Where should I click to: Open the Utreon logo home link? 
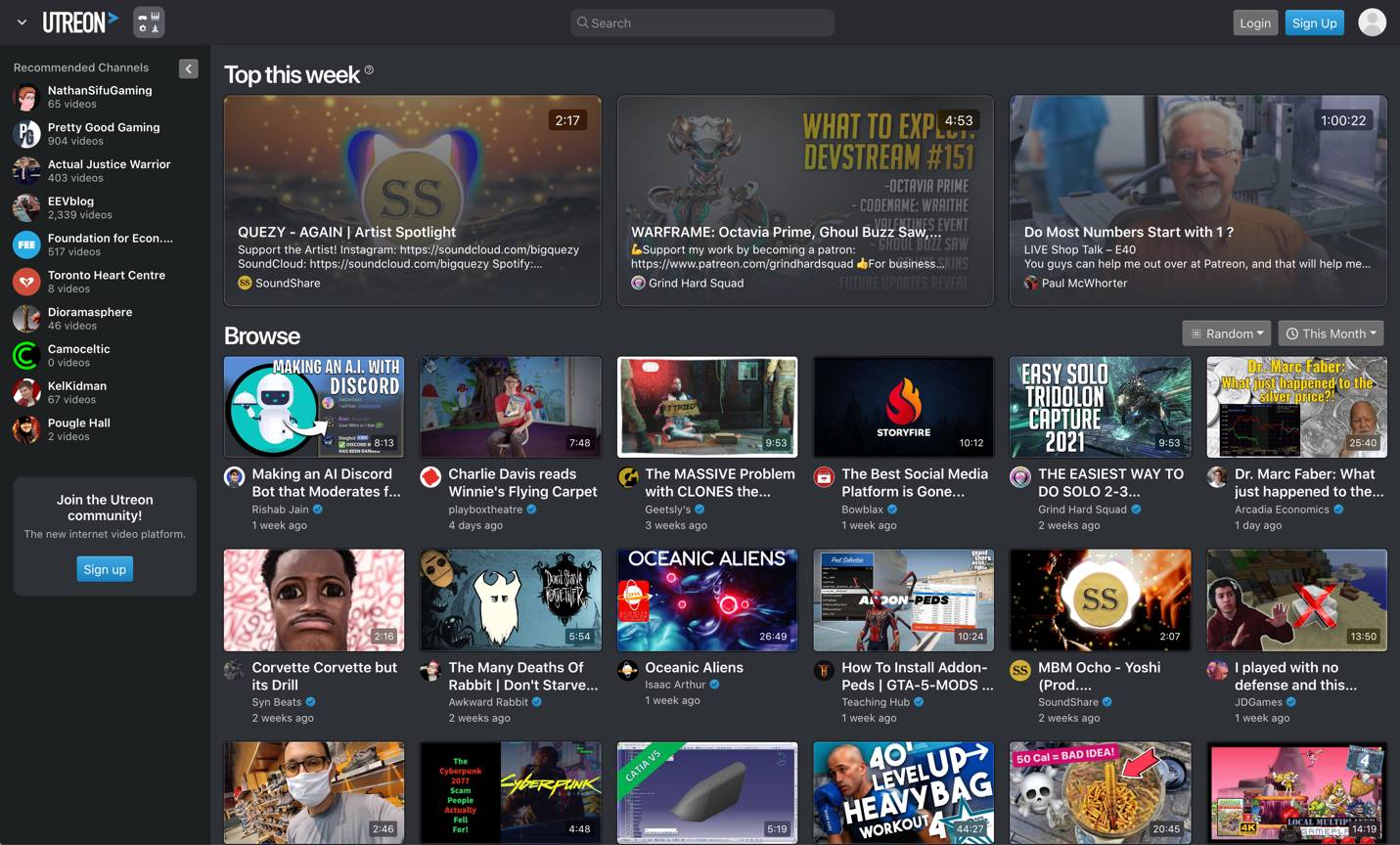[80, 22]
